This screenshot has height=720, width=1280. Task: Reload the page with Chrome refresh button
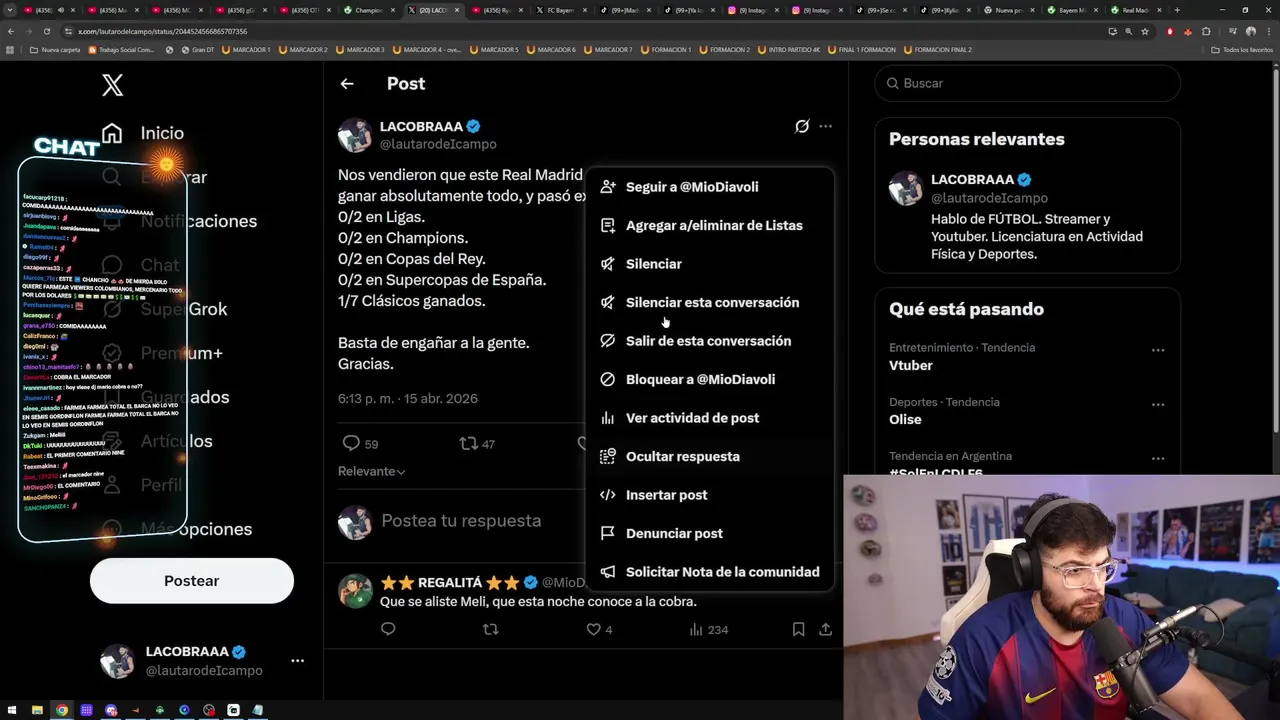point(48,31)
